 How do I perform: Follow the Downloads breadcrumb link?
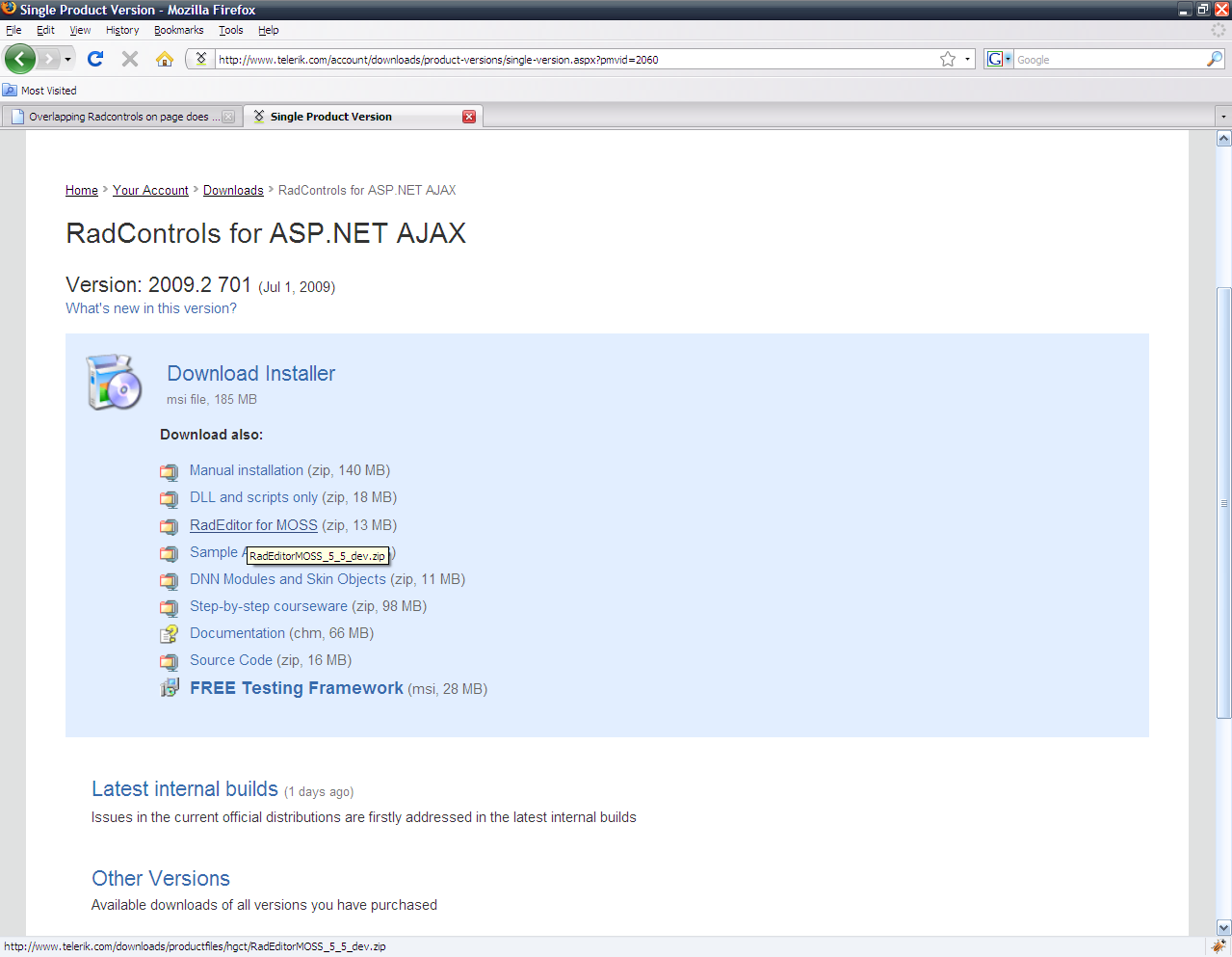233,190
